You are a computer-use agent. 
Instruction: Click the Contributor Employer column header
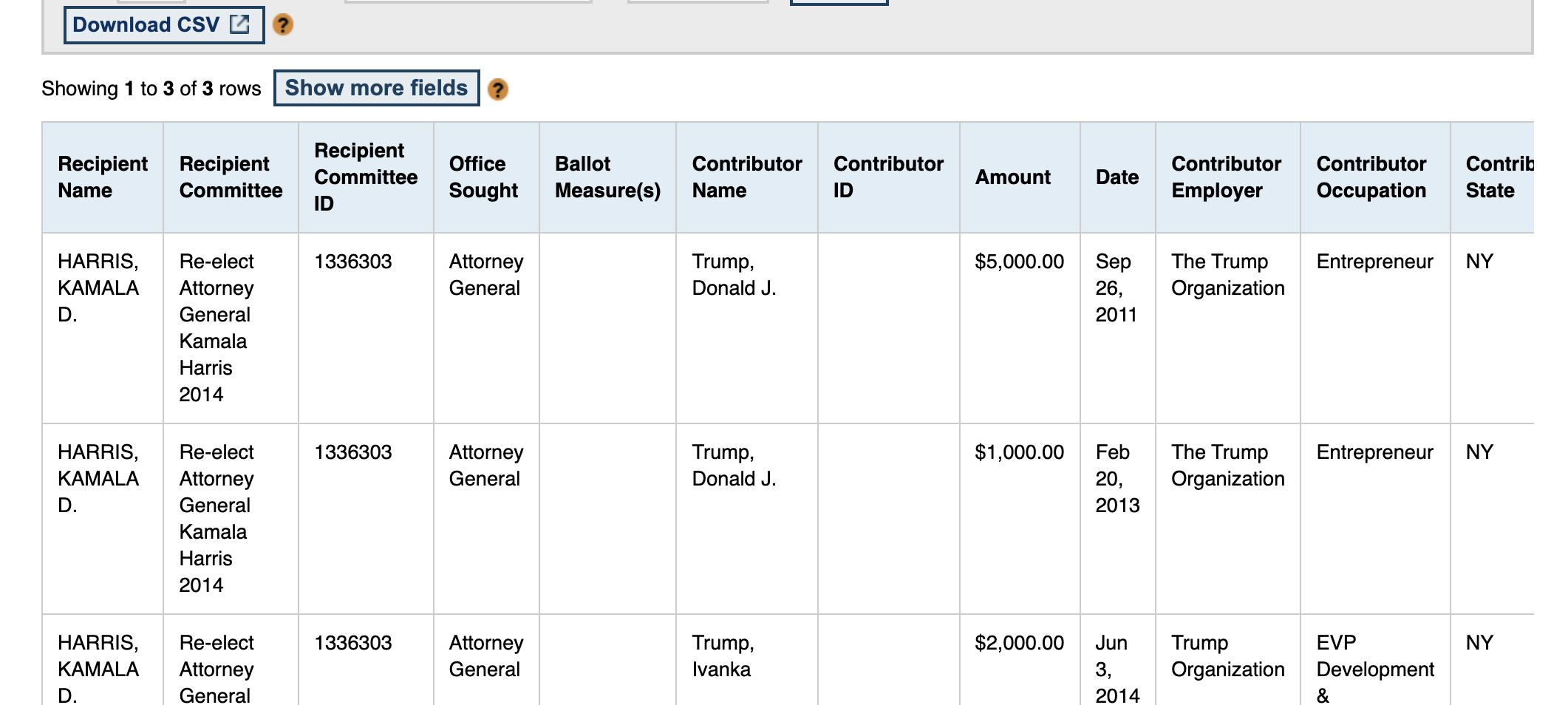1227,177
